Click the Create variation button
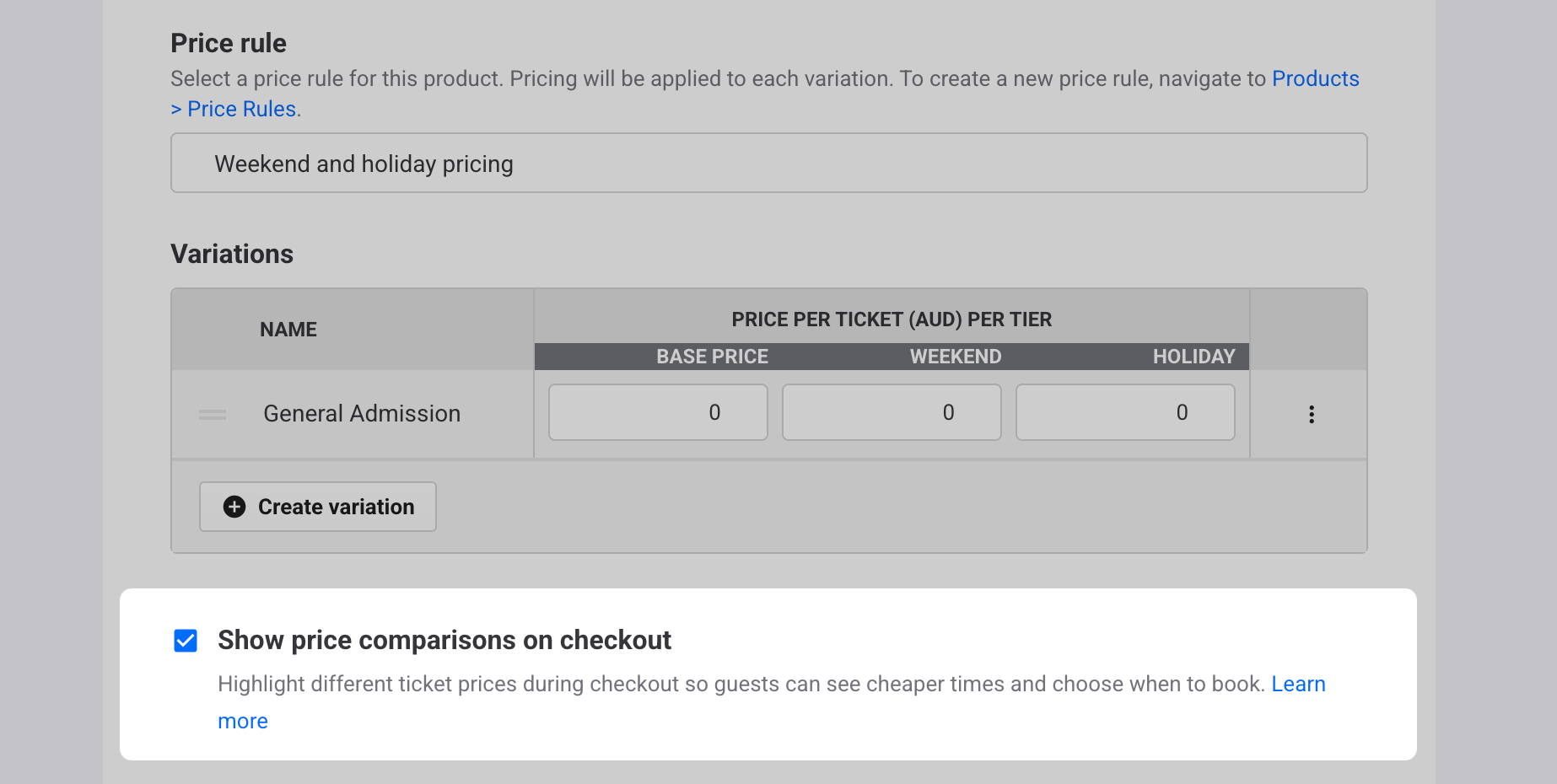 point(318,507)
